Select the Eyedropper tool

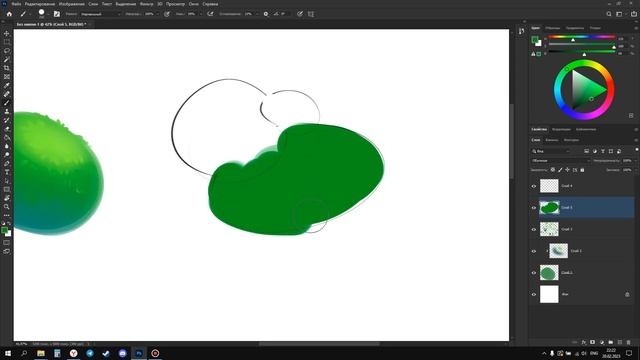pos(7,85)
